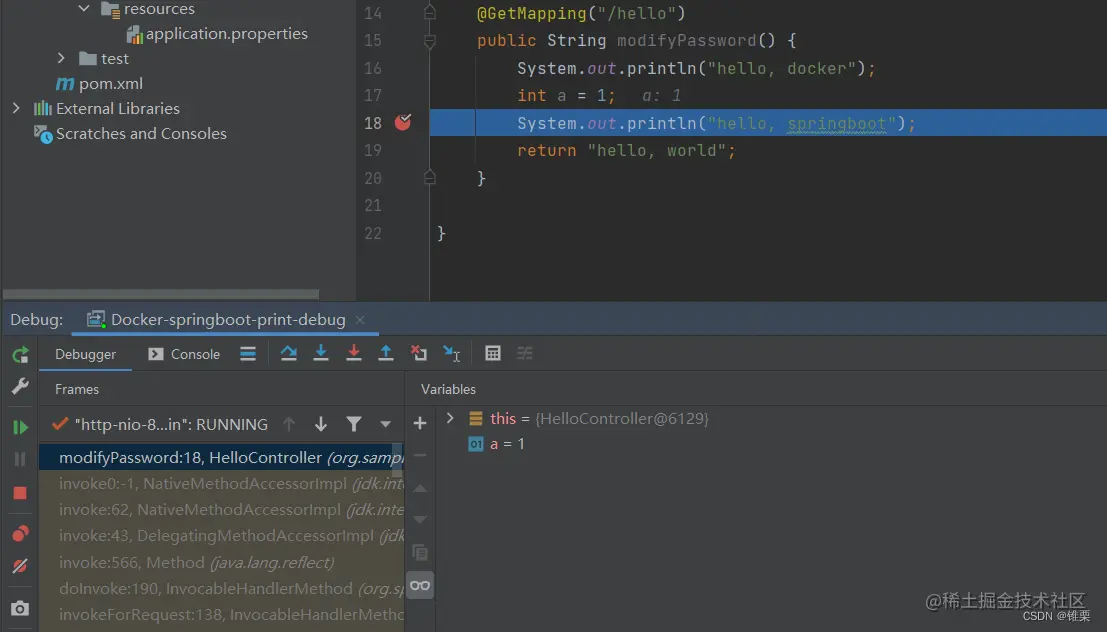This screenshot has height=632, width=1107.
Task: Select doInvoke:190 InvocableHandlerMethod frame
Action: (x=220, y=589)
